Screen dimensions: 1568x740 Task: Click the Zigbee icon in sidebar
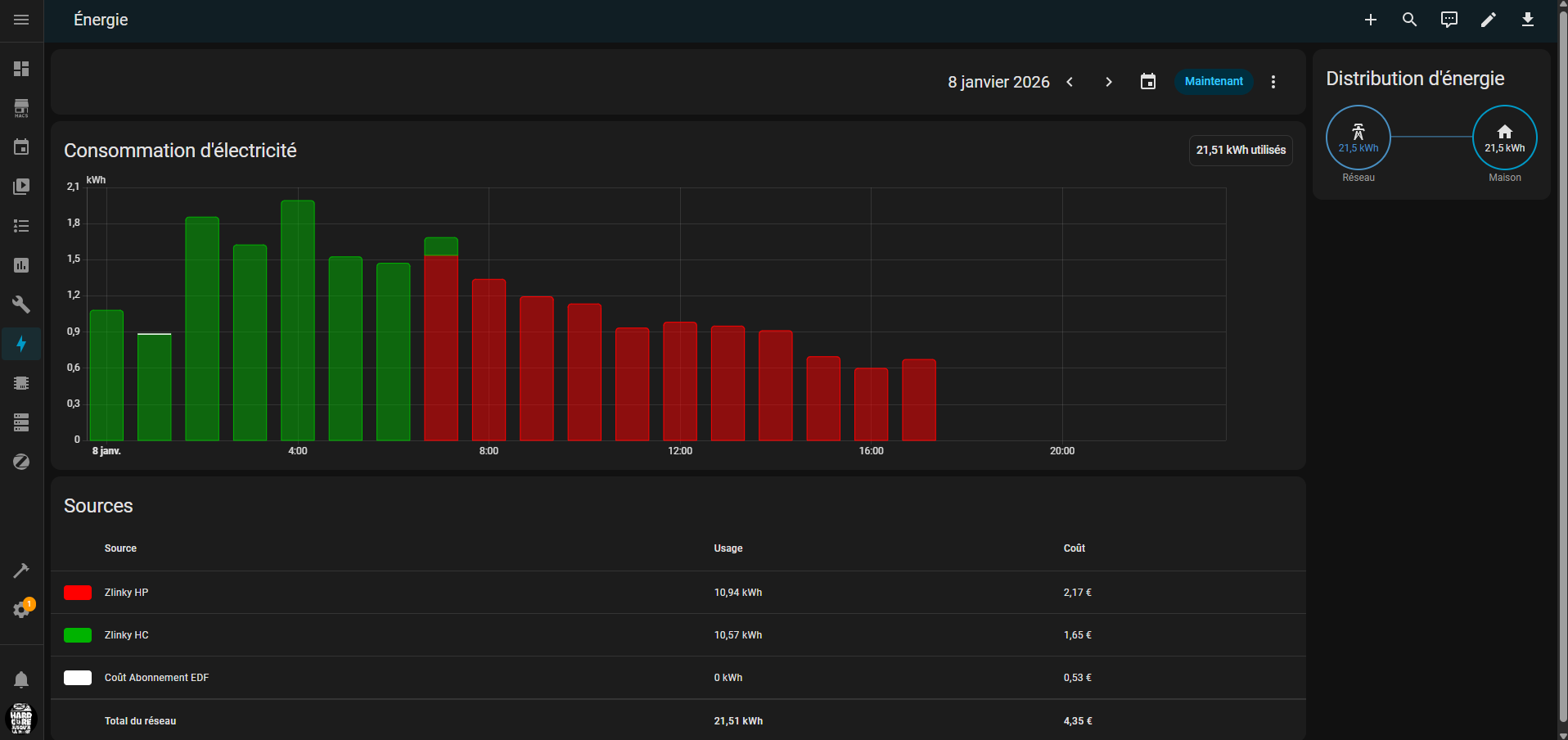21,462
